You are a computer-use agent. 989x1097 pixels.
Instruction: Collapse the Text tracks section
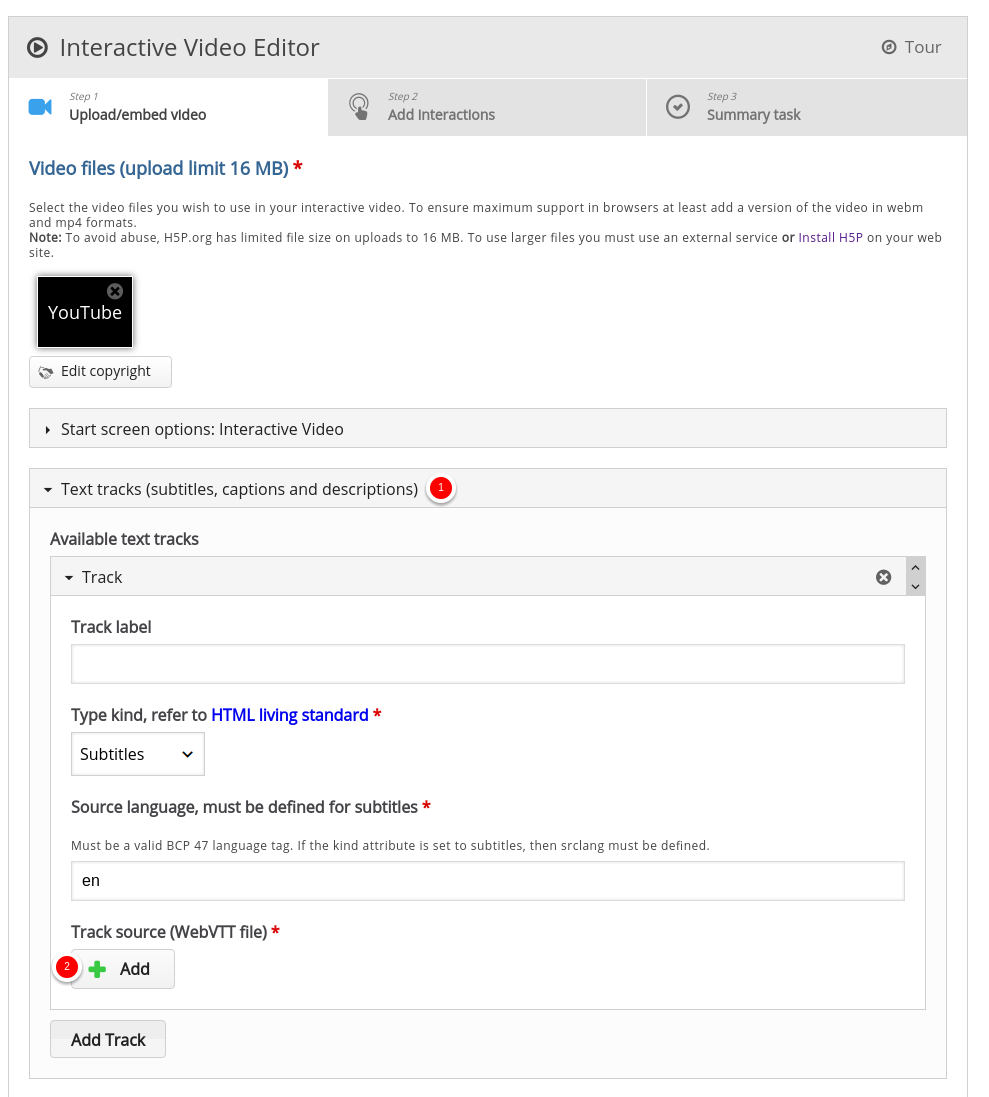pos(488,488)
